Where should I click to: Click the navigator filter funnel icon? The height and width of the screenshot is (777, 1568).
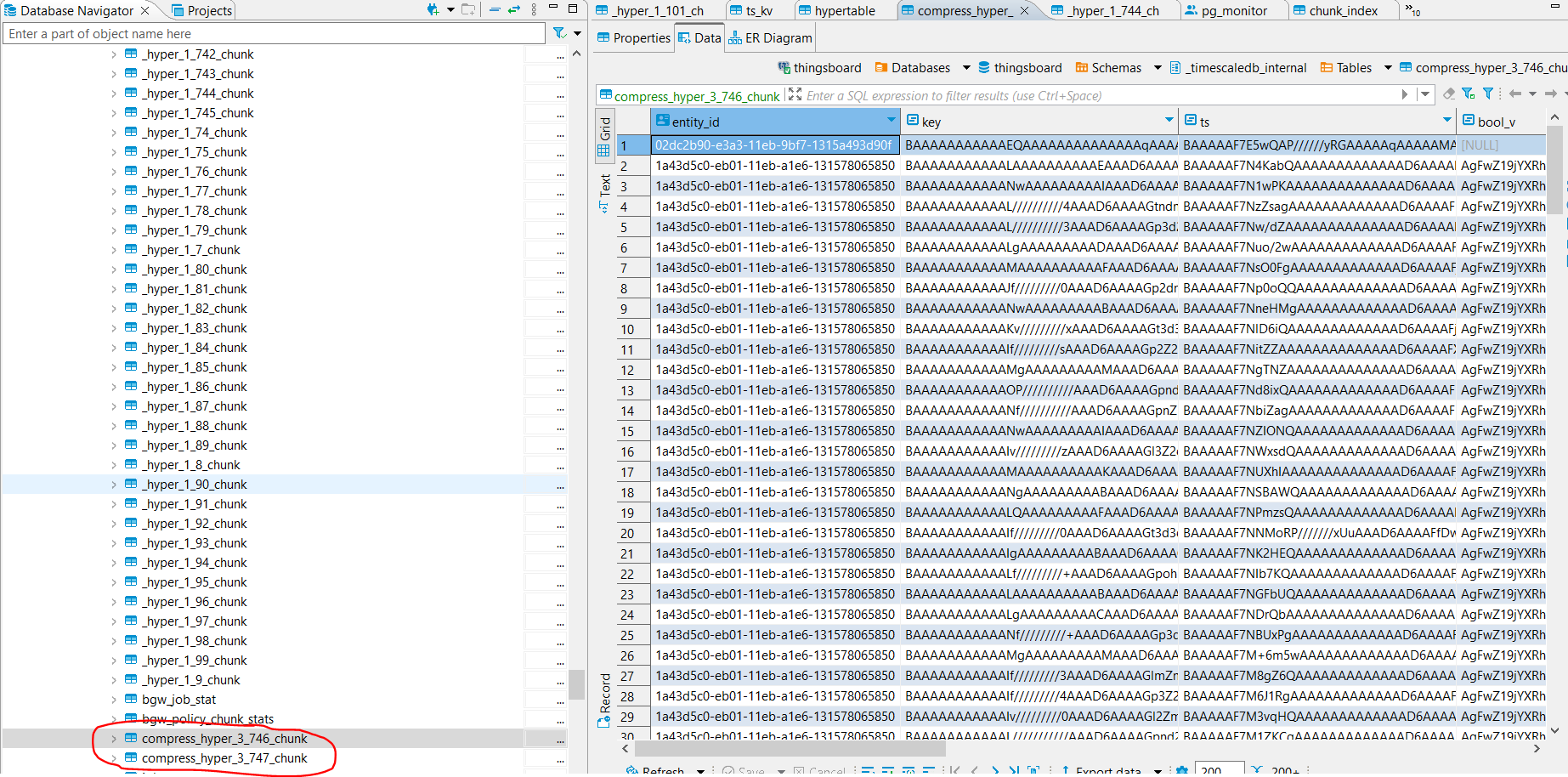[x=559, y=34]
